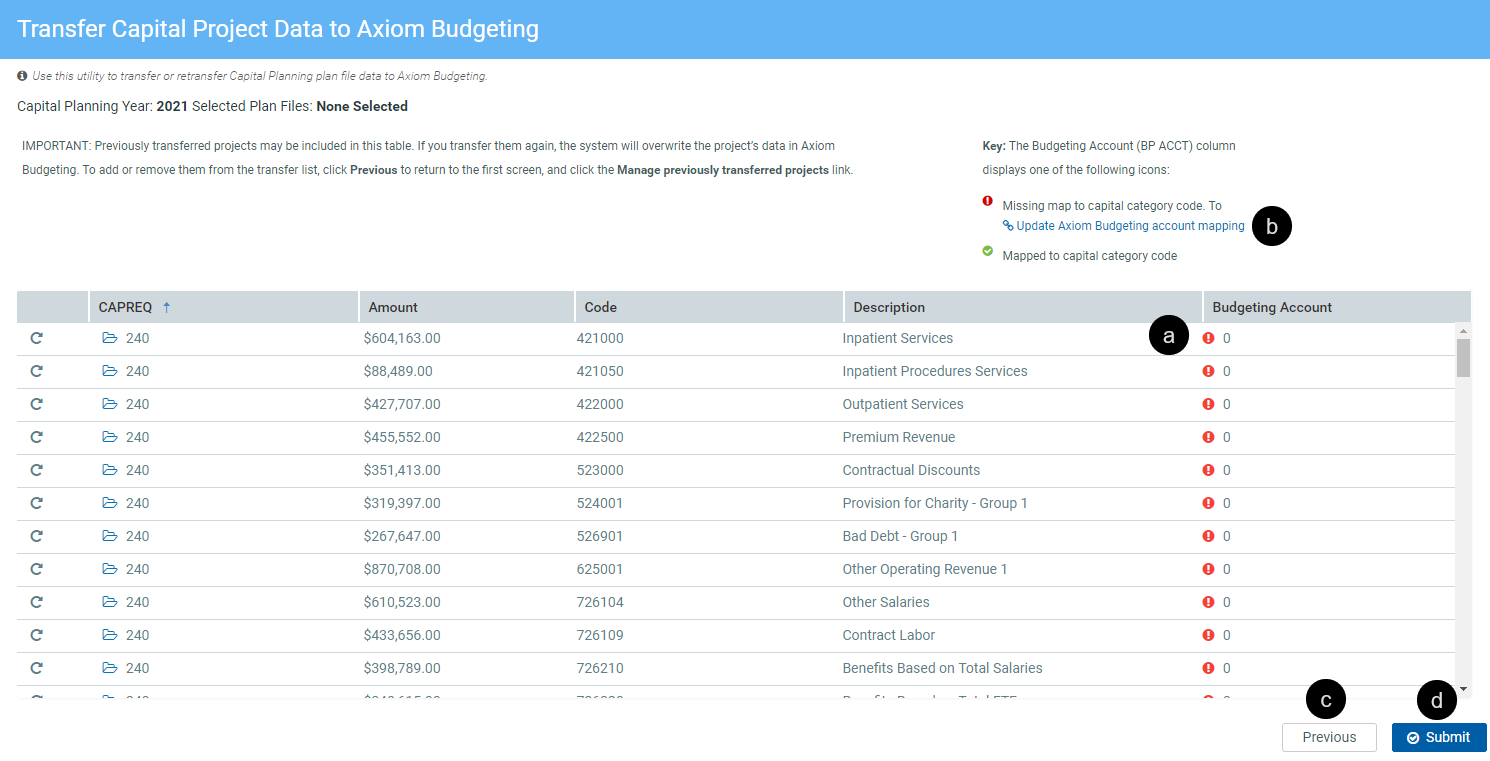This screenshot has height=761, width=1490.
Task: Open the folder icon in the $433,656.00 row
Action: pyautogui.click(x=110, y=635)
